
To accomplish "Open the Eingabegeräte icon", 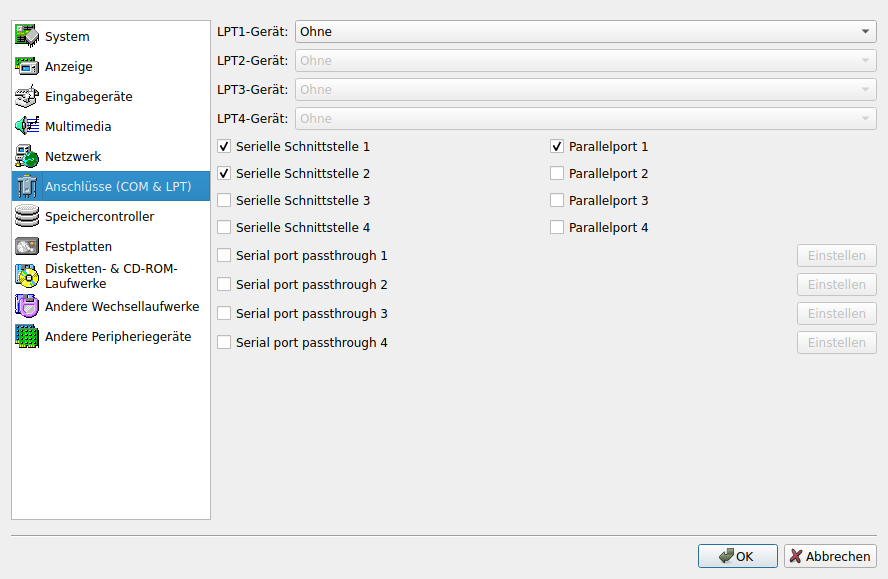I will coord(27,97).
